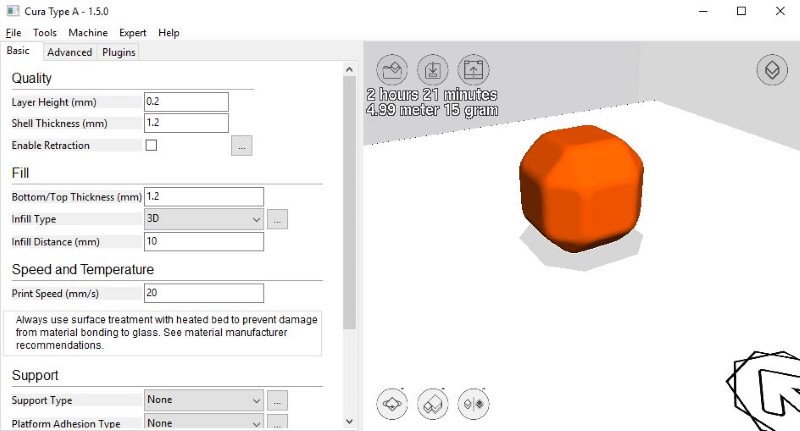Click the Bottom/Top Thickness input field
The image size is (800, 431).
(204, 196)
